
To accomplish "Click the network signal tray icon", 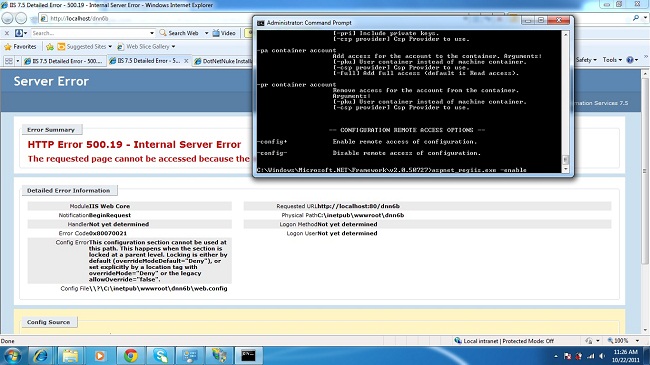I will (590, 356).
